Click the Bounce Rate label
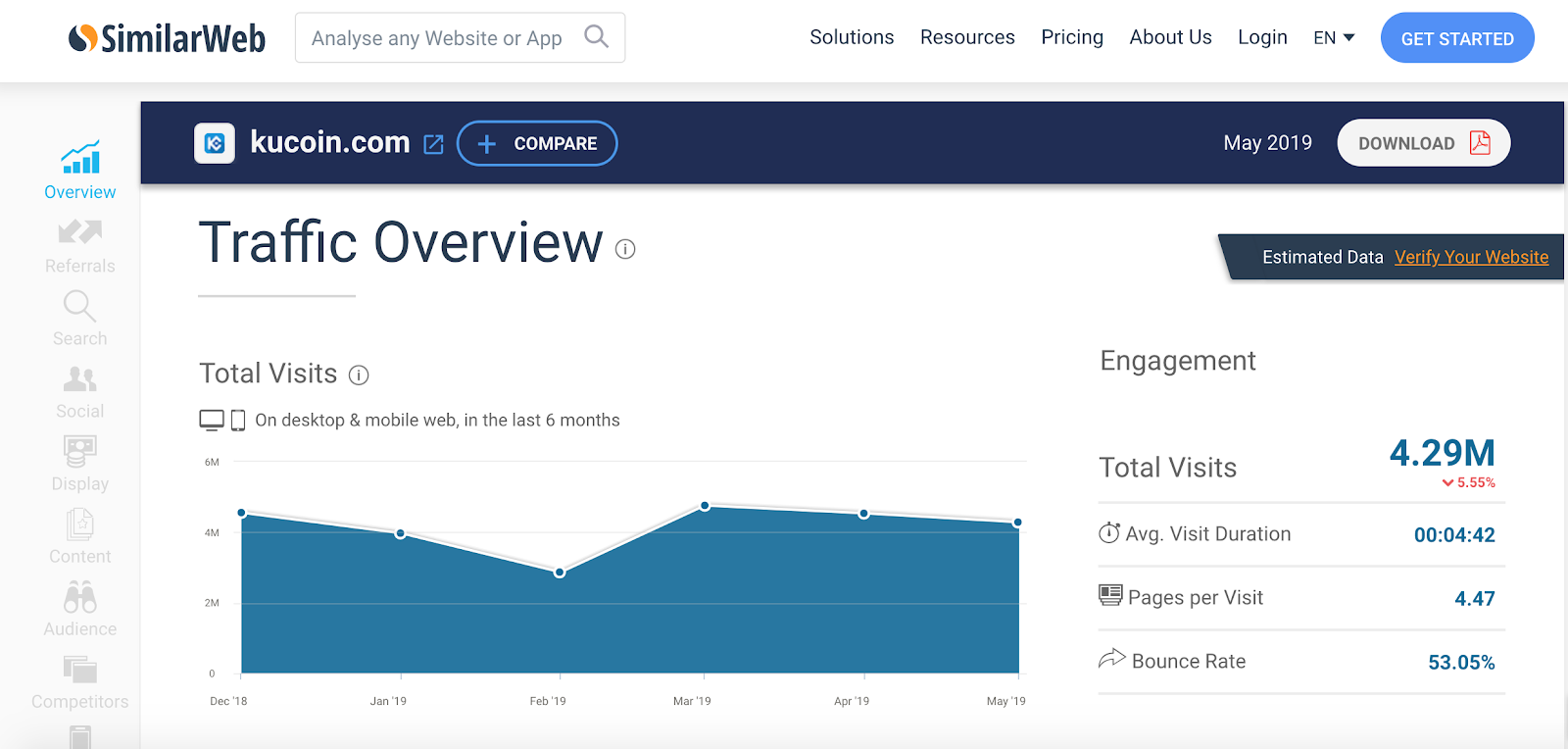1568x749 pixels. pos(1189,662)
